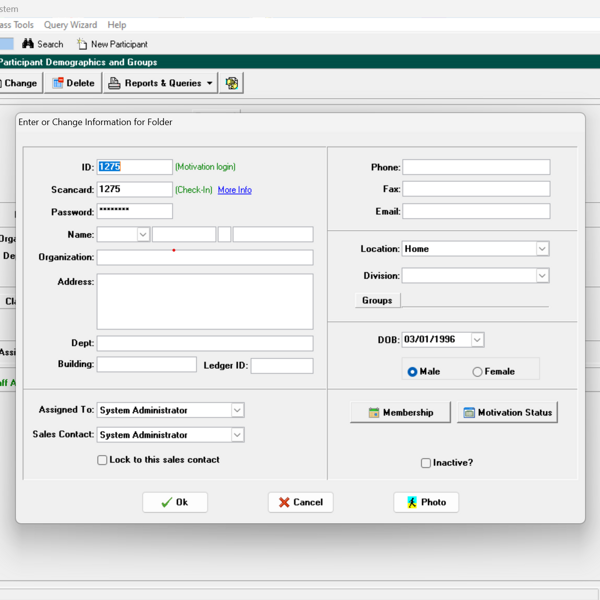Click the icon button right of Reports & Queries

[x=232, y=83]
